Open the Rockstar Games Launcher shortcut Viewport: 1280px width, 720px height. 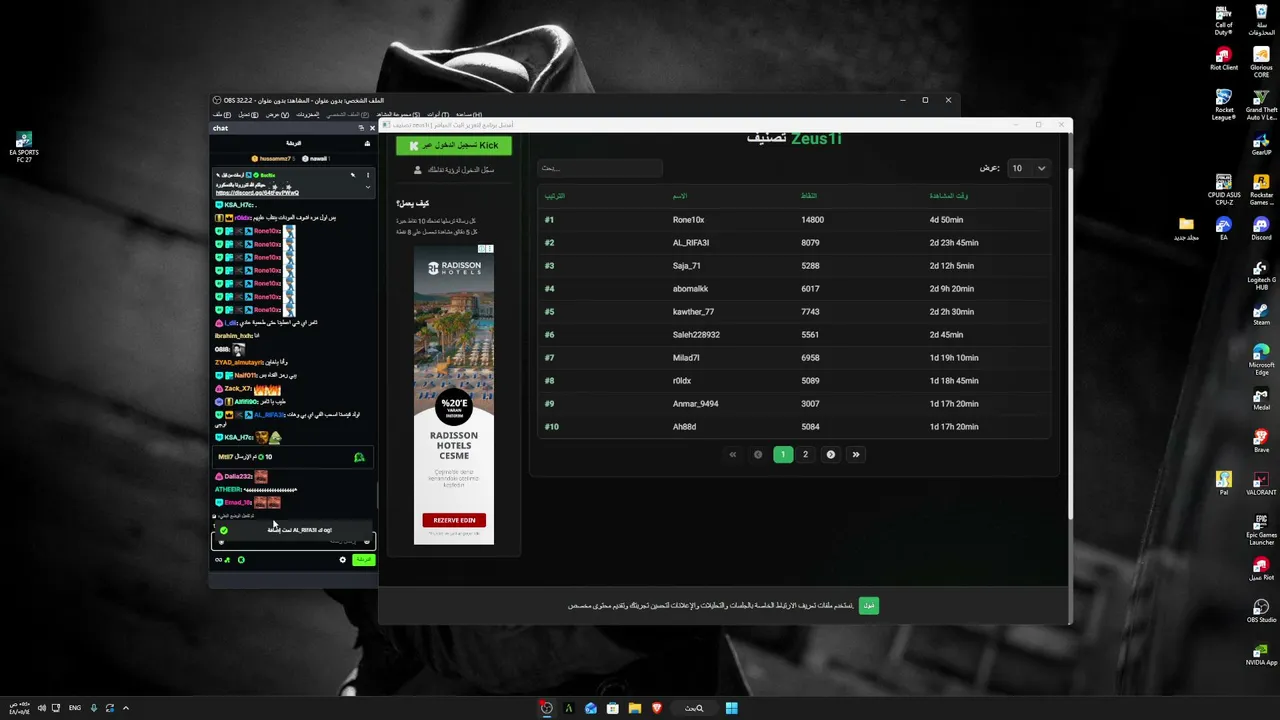pyautogui.click(x=1261, y=190)
